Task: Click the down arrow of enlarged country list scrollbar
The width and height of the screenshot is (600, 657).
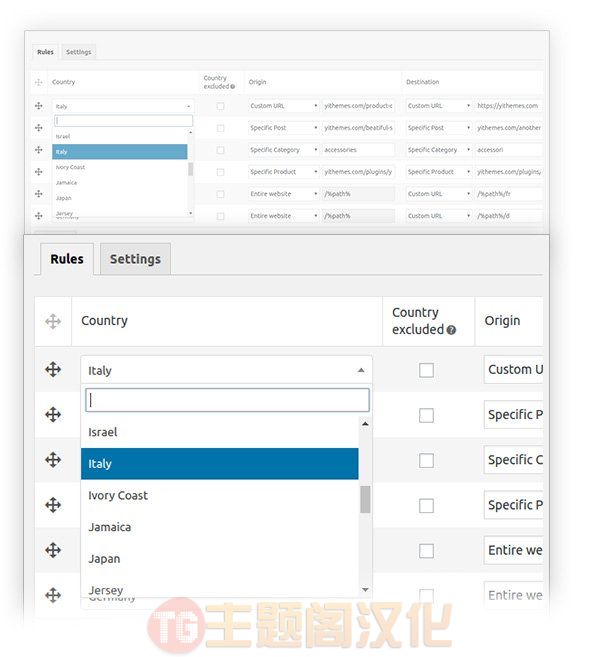Action: (365, 590)
